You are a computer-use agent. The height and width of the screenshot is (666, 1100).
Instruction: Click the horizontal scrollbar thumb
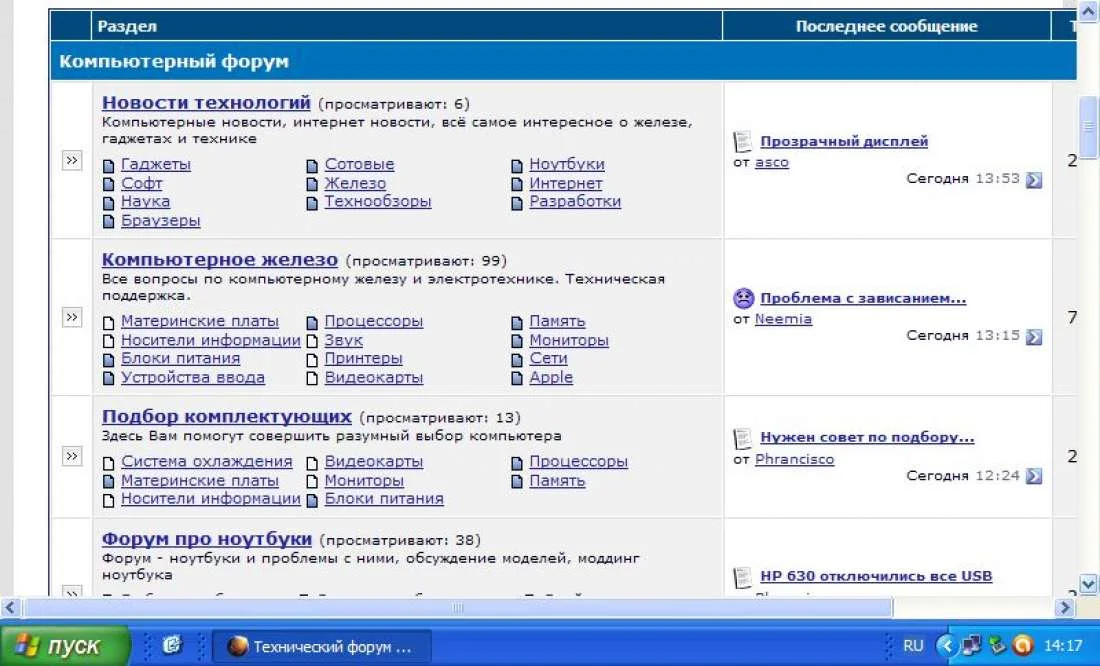click(x=457, y=608)
